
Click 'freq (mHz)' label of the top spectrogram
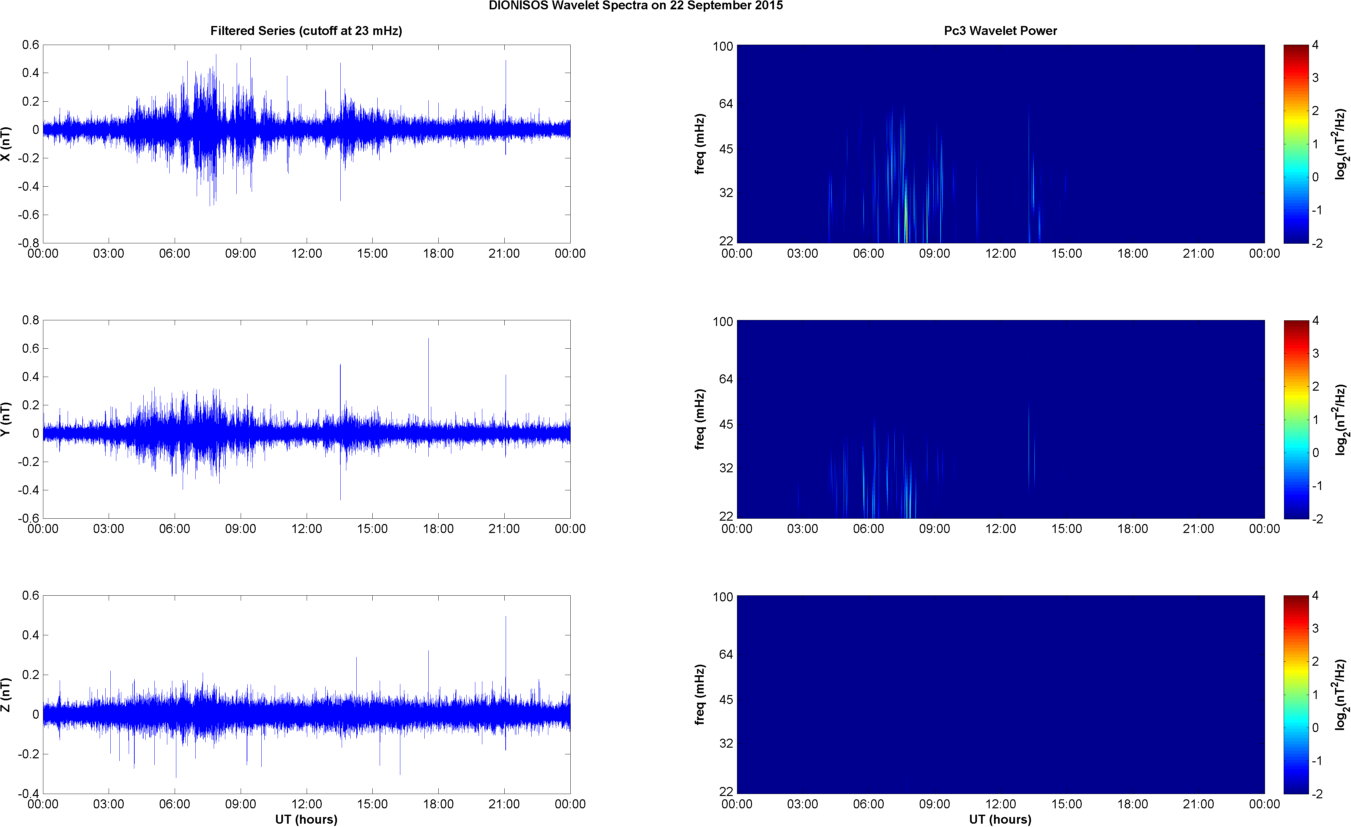[702, 143]
